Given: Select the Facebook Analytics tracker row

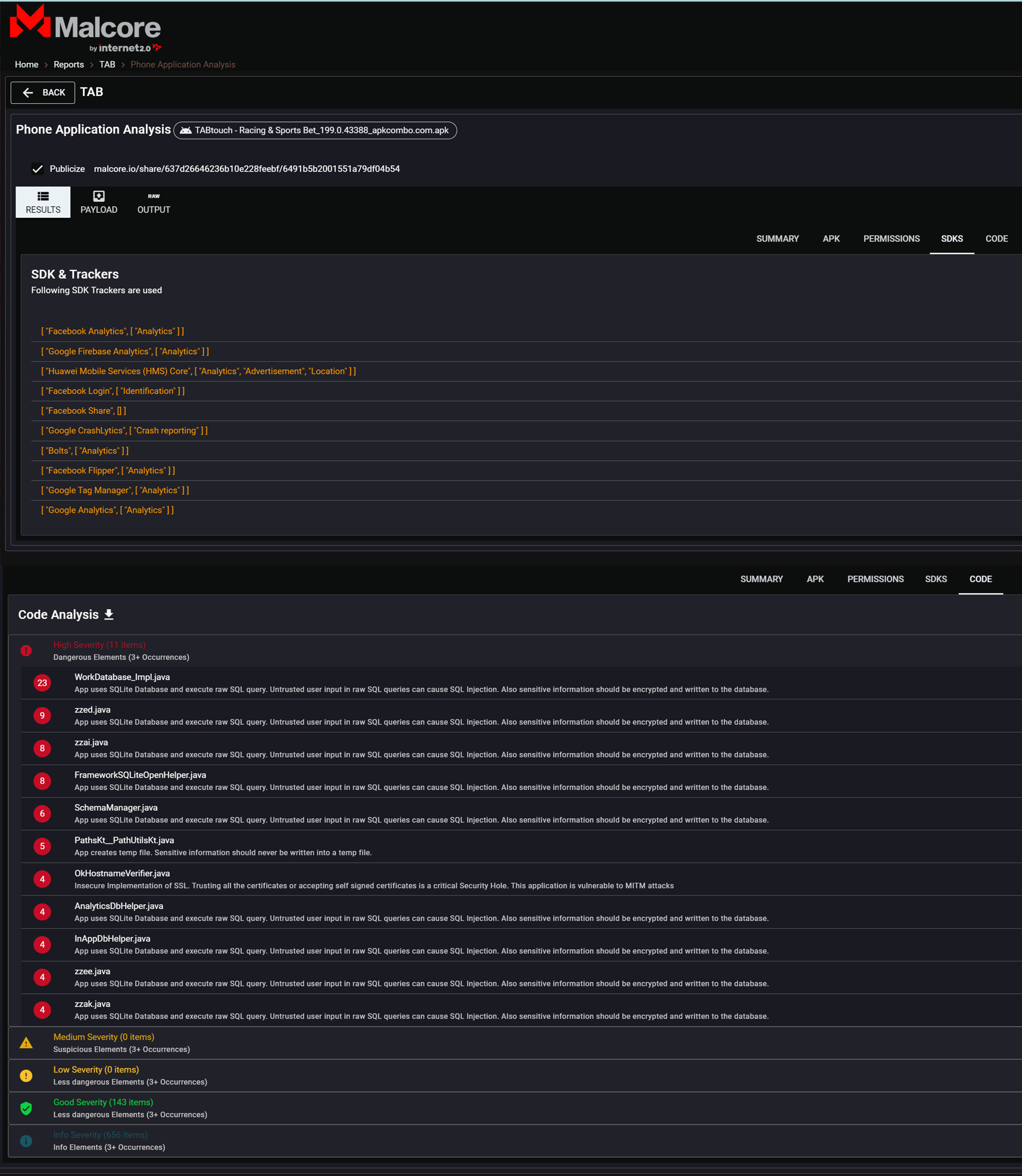Looking at the screenshot, I should (526, 331).
